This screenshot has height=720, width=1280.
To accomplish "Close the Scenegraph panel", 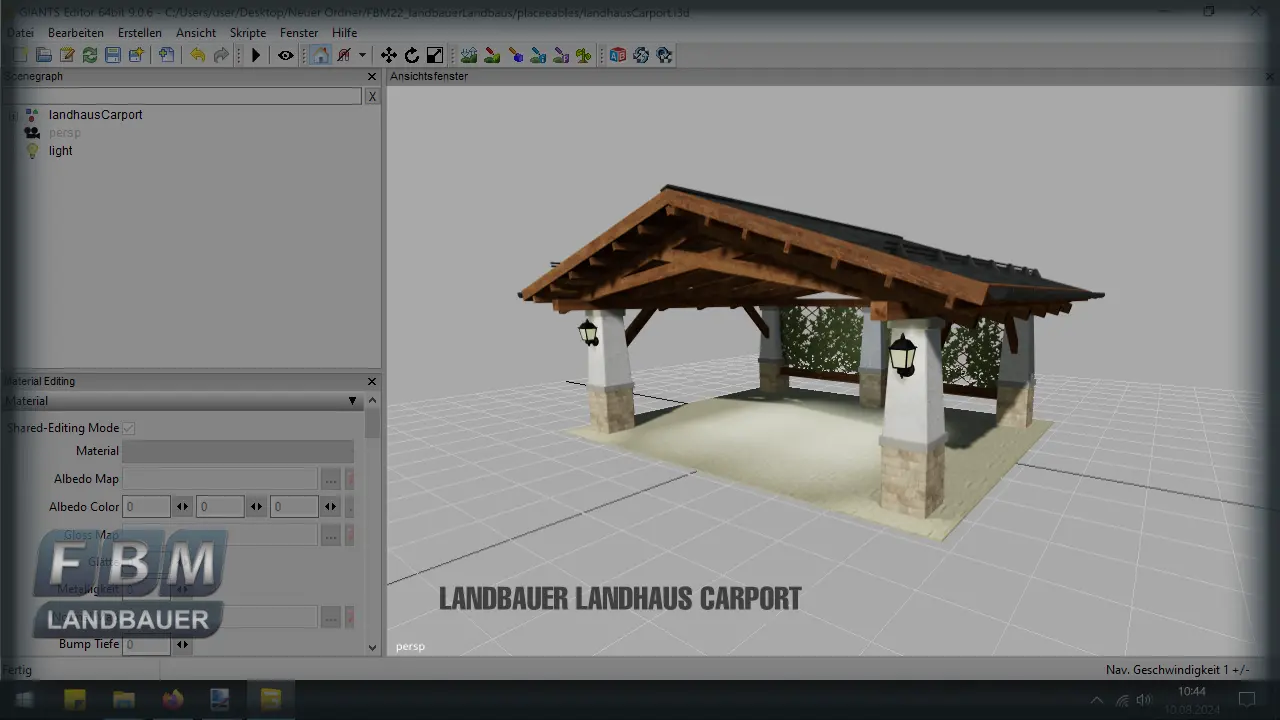I will [x=372, y=77].
